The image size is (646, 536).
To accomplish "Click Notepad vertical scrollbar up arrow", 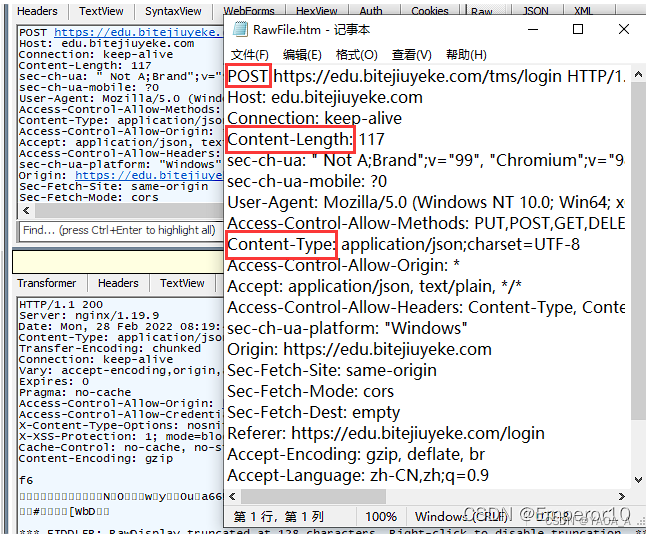I will pos(638,75).
